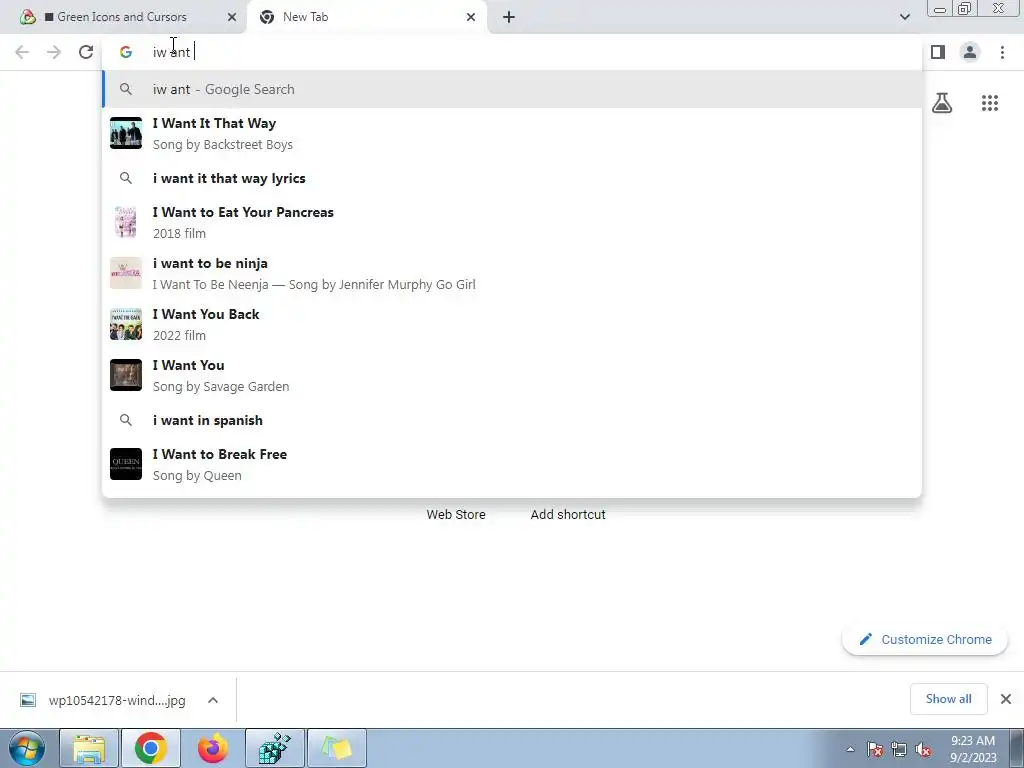This screenshot has width=1024, height=768.
Task: Click the Action Center flag icon
Action: [875, 749]
